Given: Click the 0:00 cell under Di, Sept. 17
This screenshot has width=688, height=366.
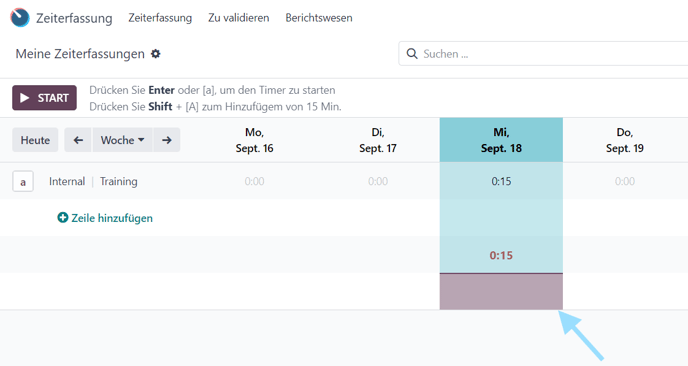Looking at the screenshot, I should (x=378, y=181).
